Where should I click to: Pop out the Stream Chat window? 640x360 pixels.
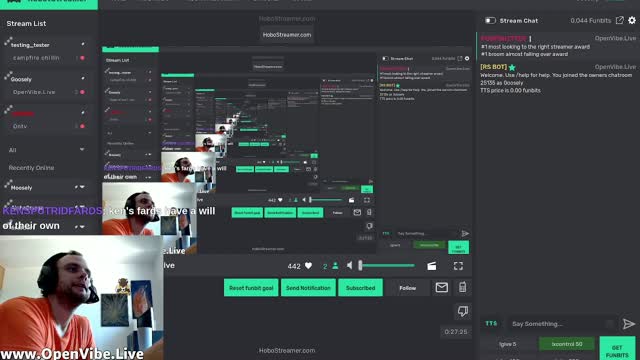tap(620, 20)
